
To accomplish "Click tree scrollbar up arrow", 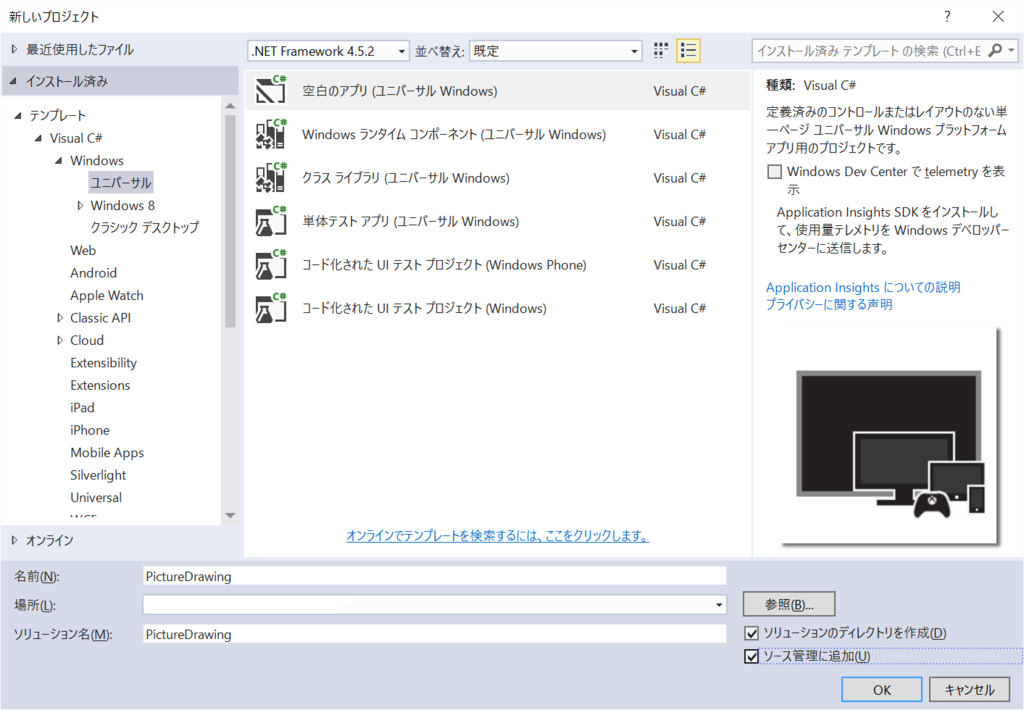I will [x=230, y=105].
